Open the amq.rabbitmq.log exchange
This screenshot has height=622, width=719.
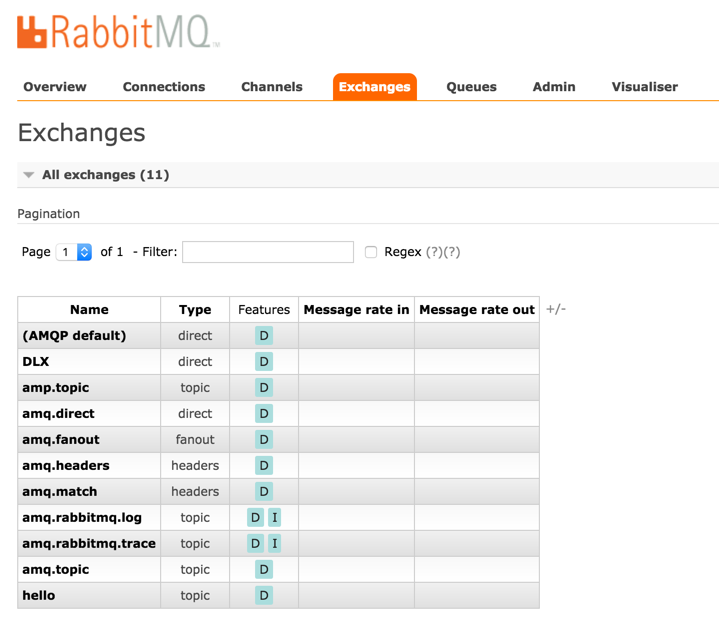pos(82,517)
